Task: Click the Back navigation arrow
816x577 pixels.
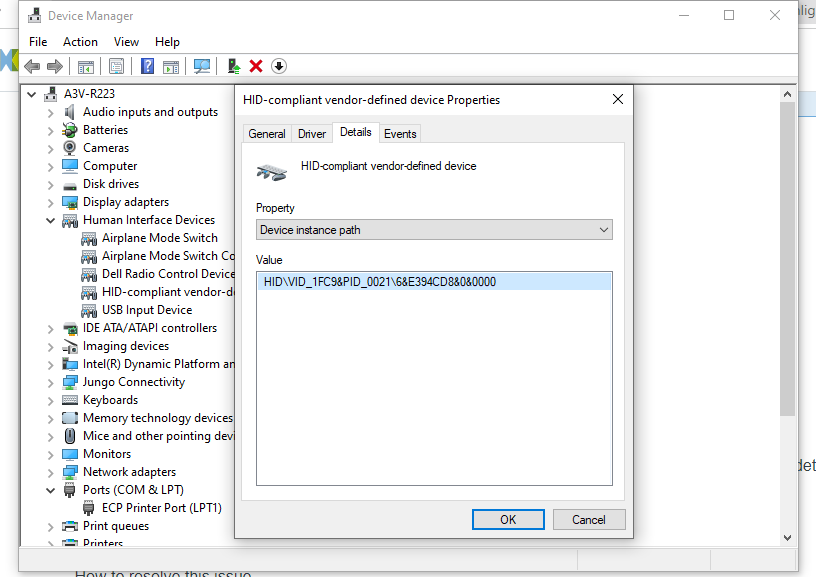Action: [x=33, y=66]
